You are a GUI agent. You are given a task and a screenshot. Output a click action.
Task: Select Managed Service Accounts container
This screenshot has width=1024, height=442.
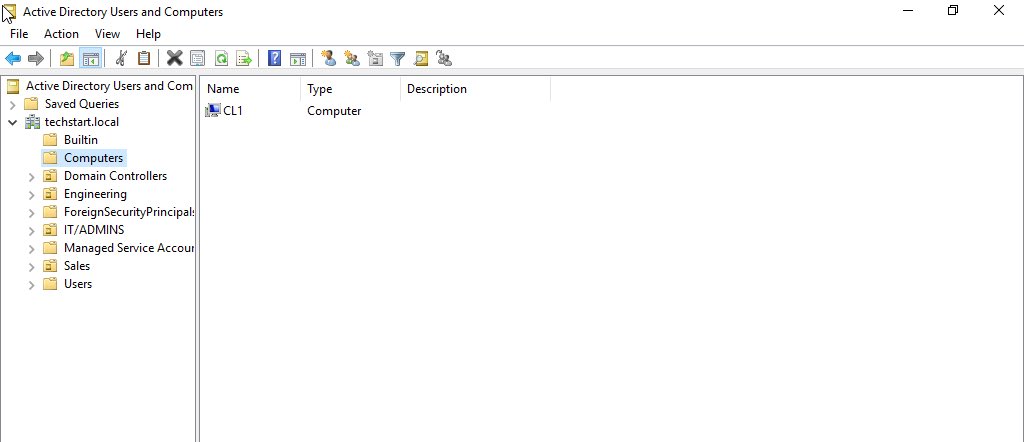tap(129, 247)
